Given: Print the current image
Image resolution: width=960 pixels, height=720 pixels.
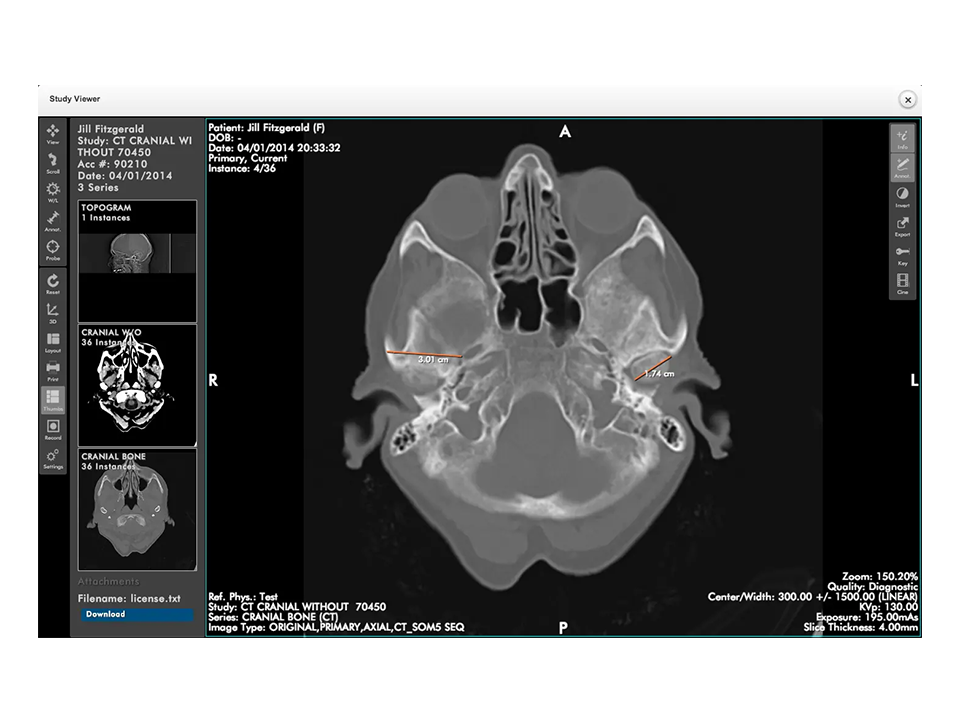Looking at the screenshot, I should click(53, 372).
